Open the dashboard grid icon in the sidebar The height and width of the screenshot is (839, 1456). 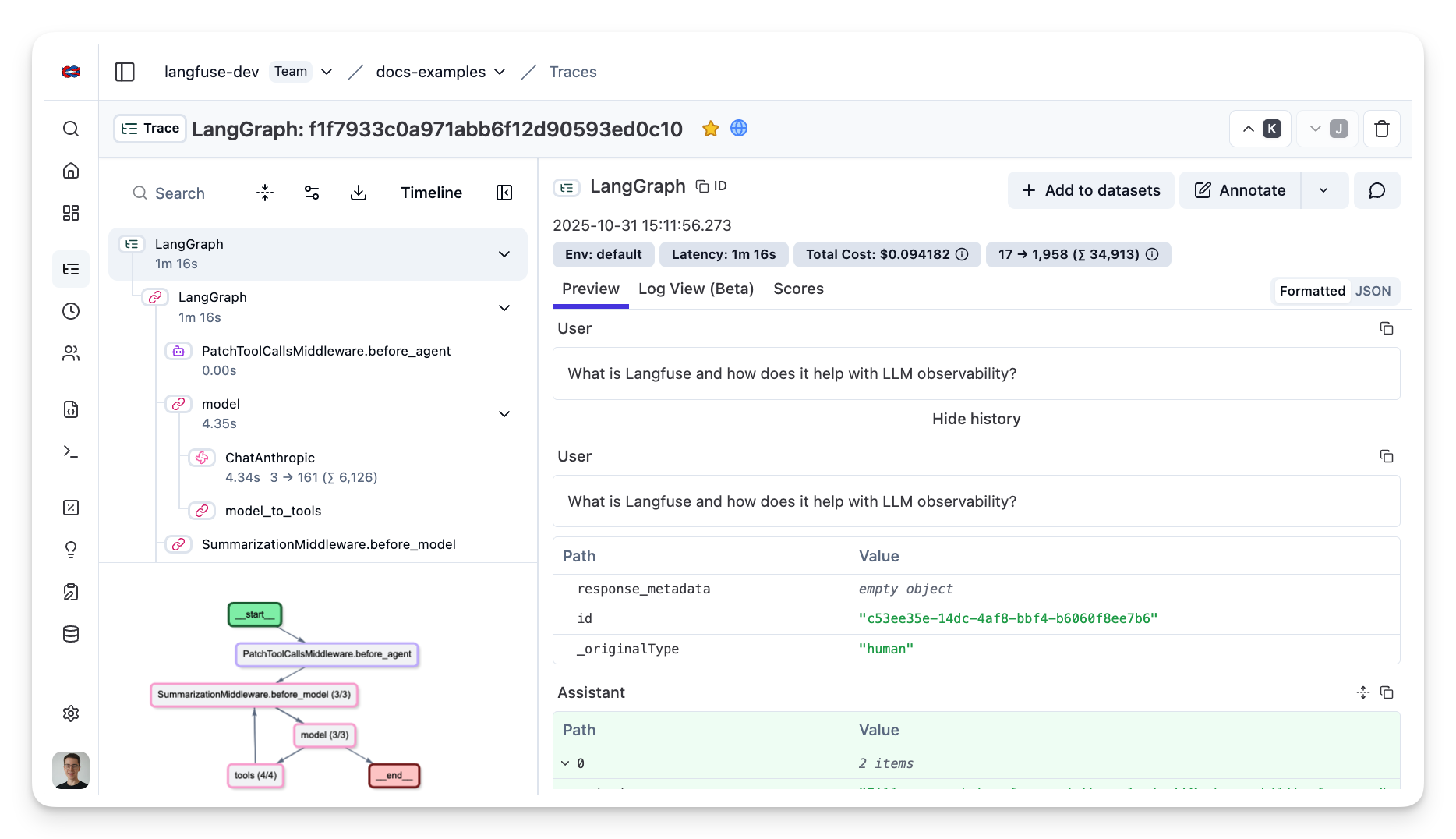click(x=71, y=212)
